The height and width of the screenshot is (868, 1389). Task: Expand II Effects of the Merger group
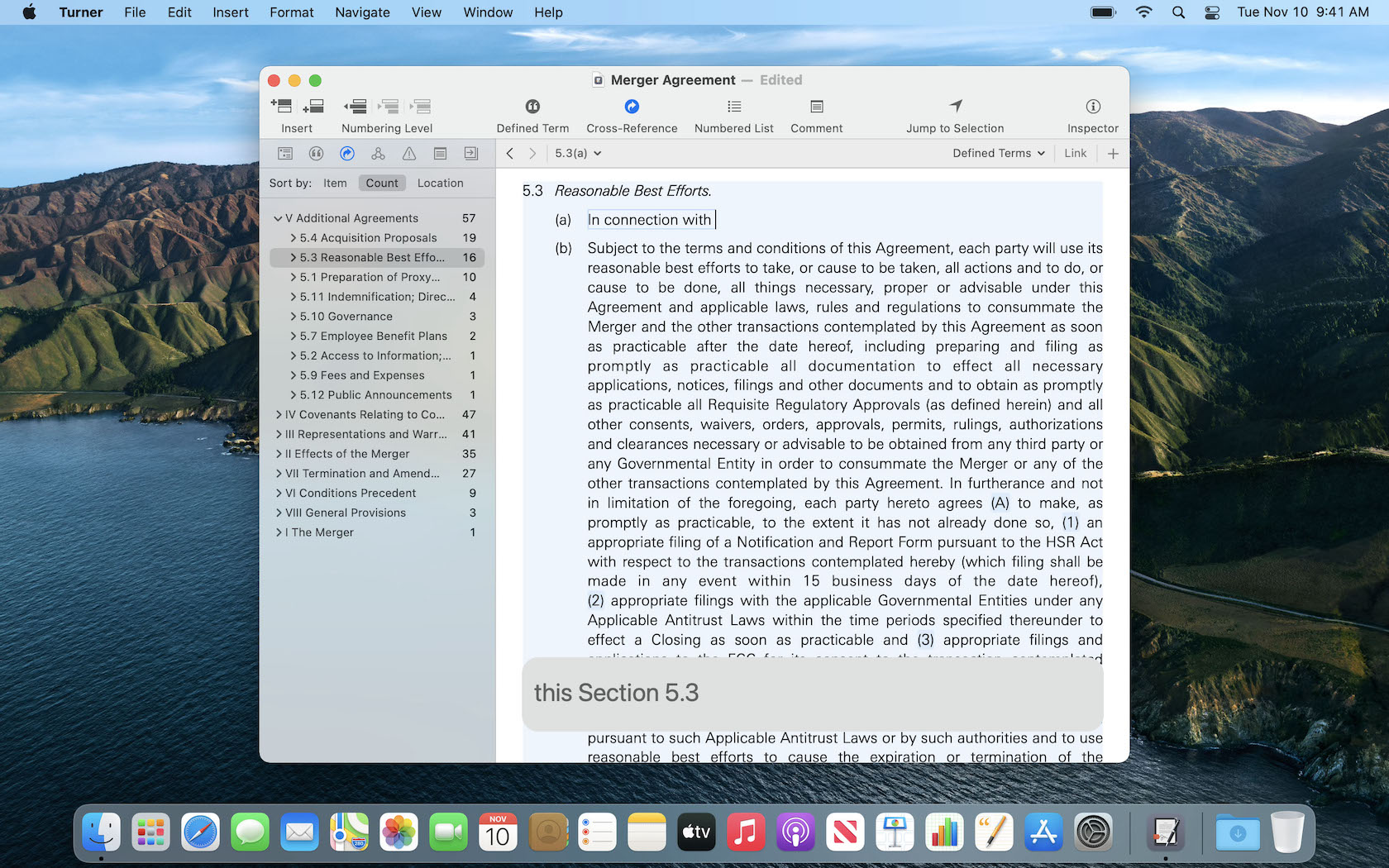click(279, 454)
